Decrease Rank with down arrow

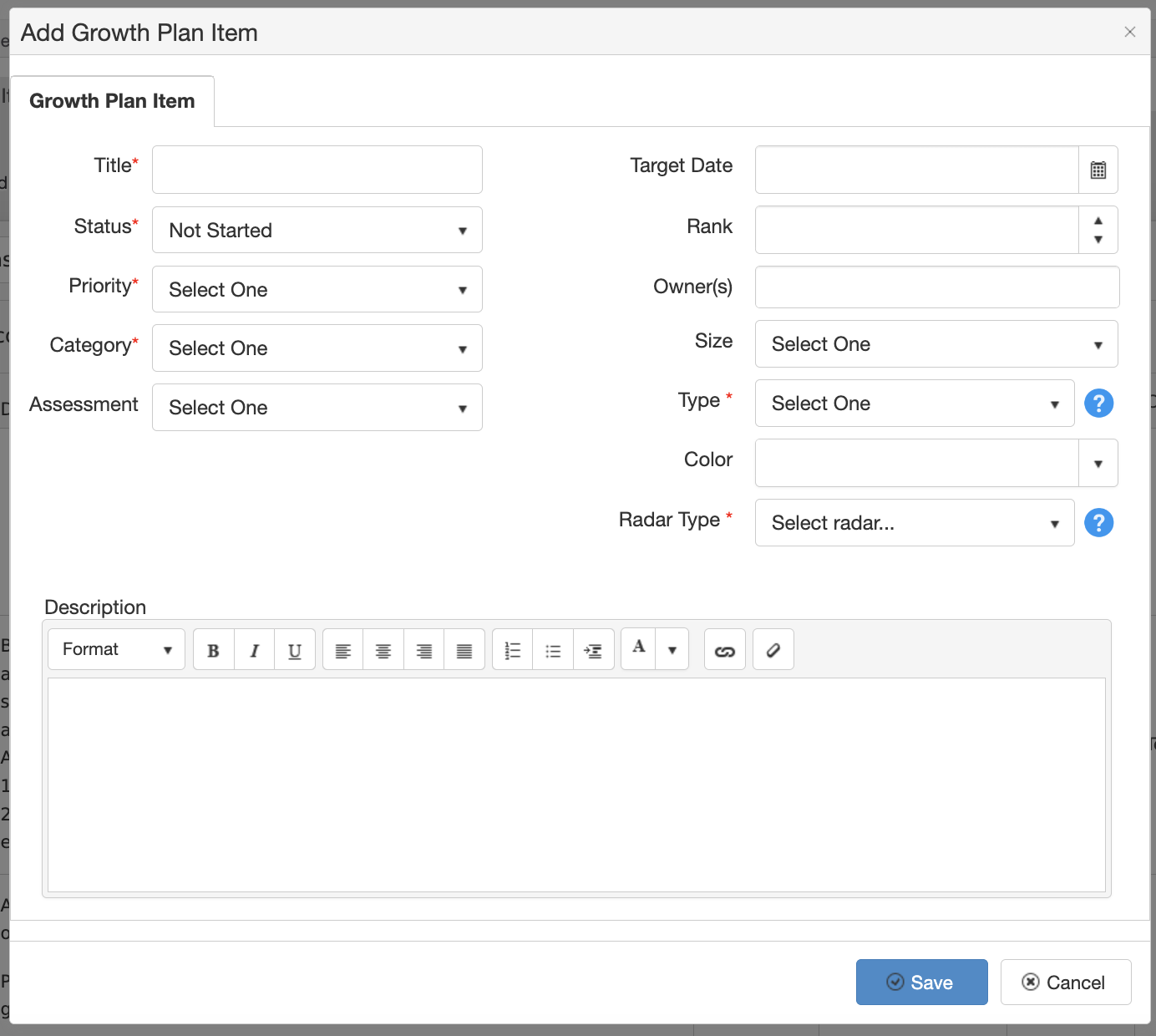pyautogui.click(x=1098, y=240)
